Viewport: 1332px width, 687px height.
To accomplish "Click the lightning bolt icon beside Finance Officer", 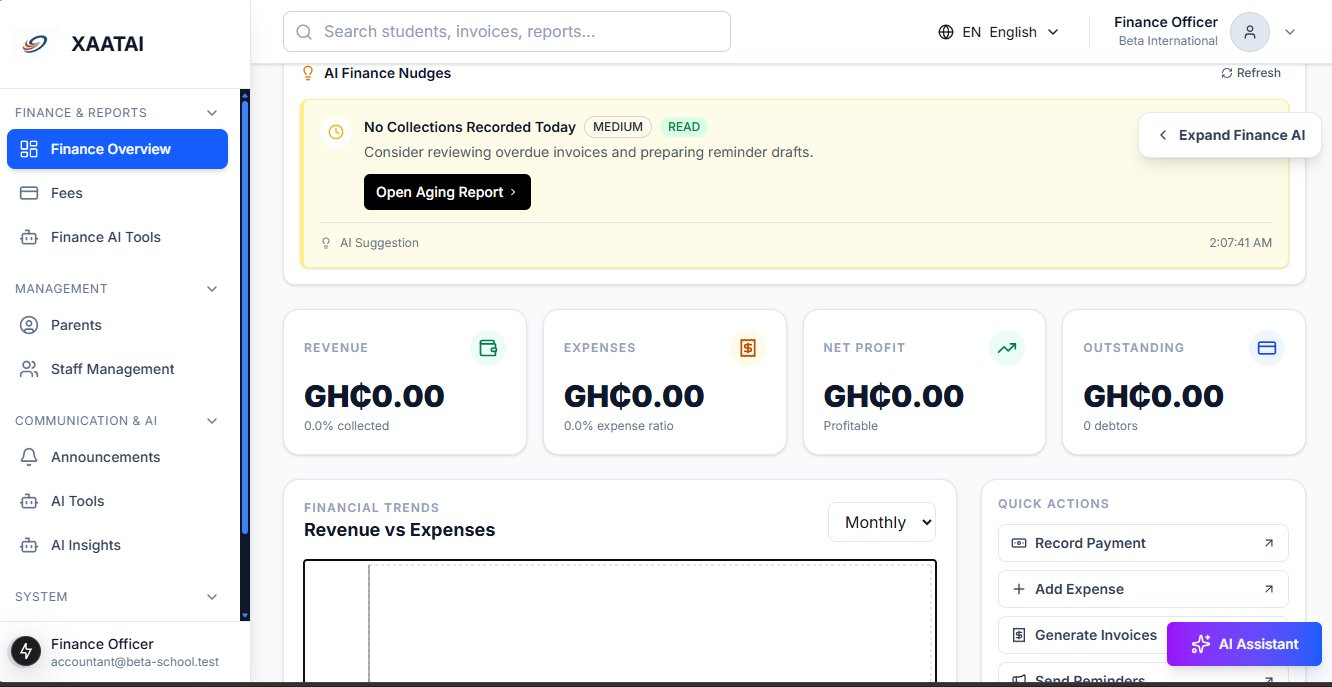I will click(x=26, y=651).
